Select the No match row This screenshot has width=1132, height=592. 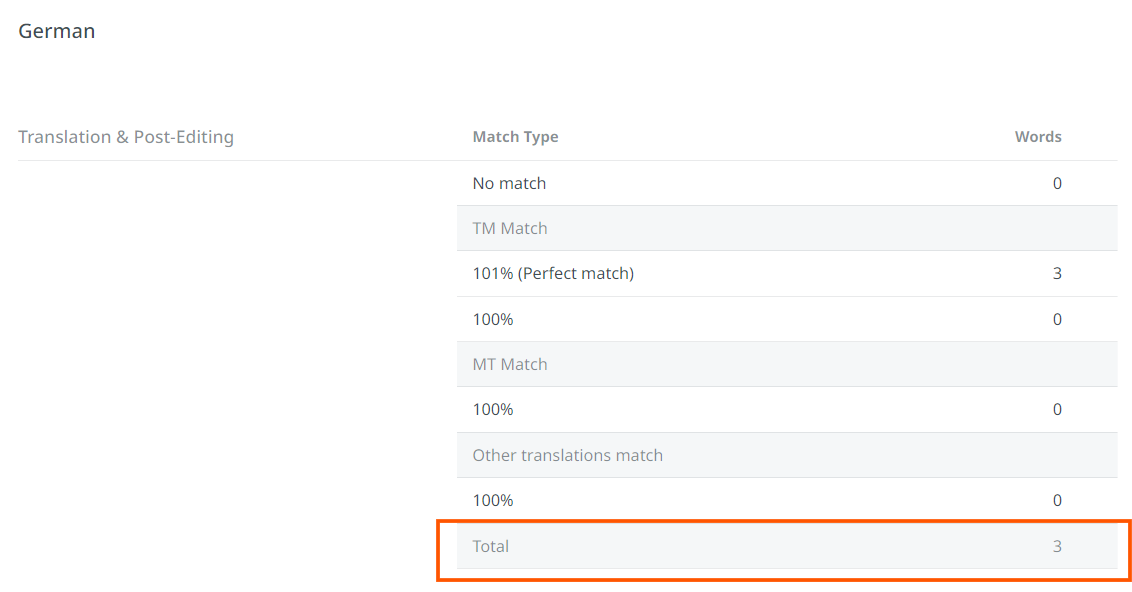tap(787, 183)
